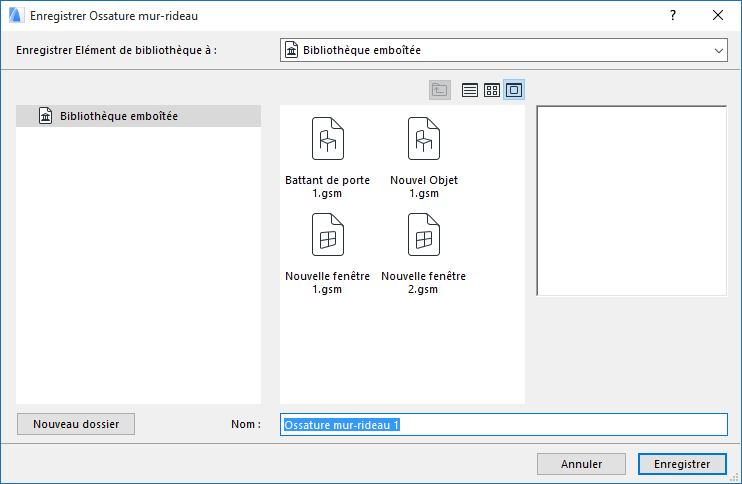Click the Nouvel Objet 1.gsm label
This screenshot has height=484, width=742.
point(424,187)
